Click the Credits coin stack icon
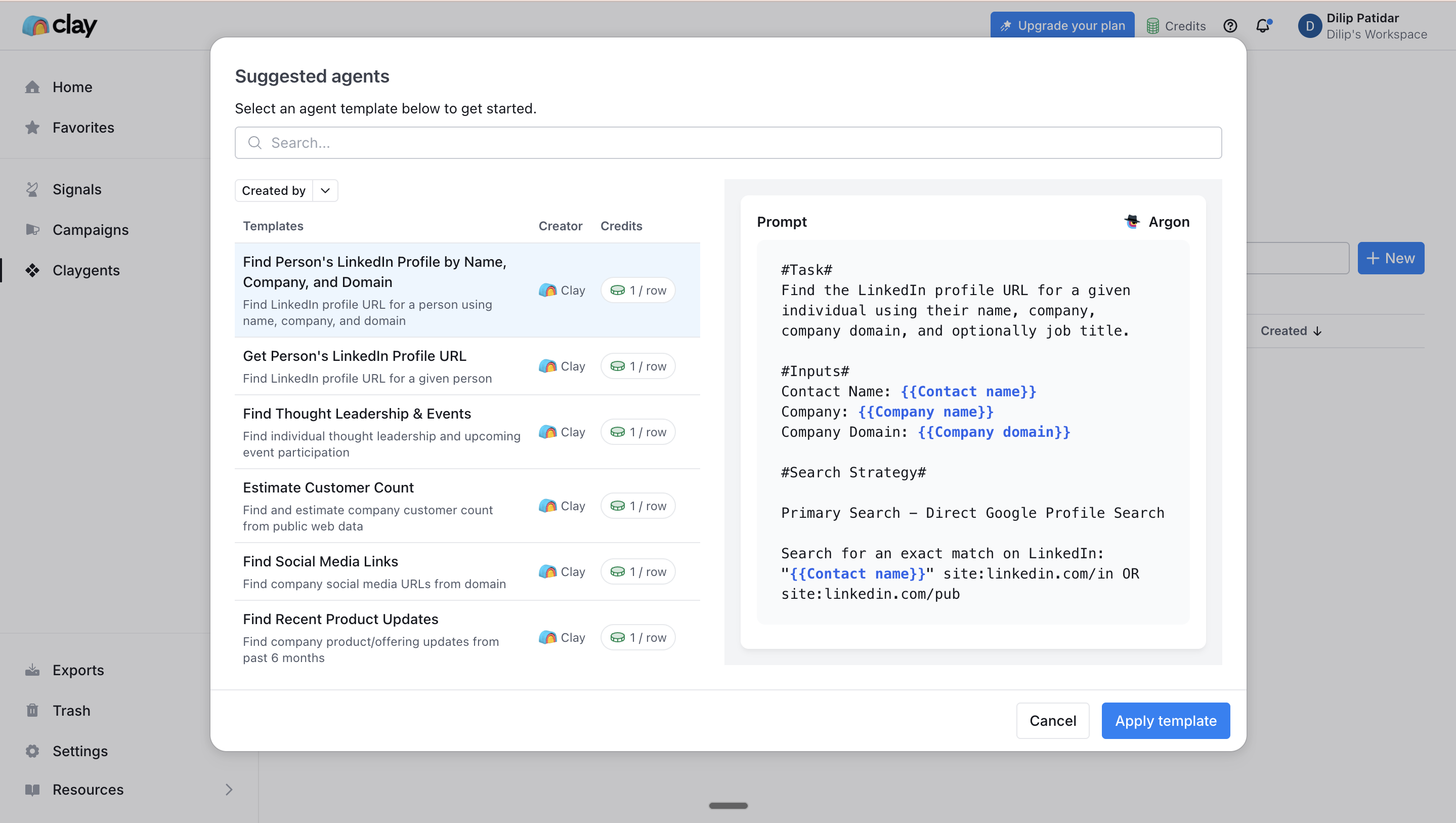The width and height of the screenshot is (1456, 823). pos(1152,26)
